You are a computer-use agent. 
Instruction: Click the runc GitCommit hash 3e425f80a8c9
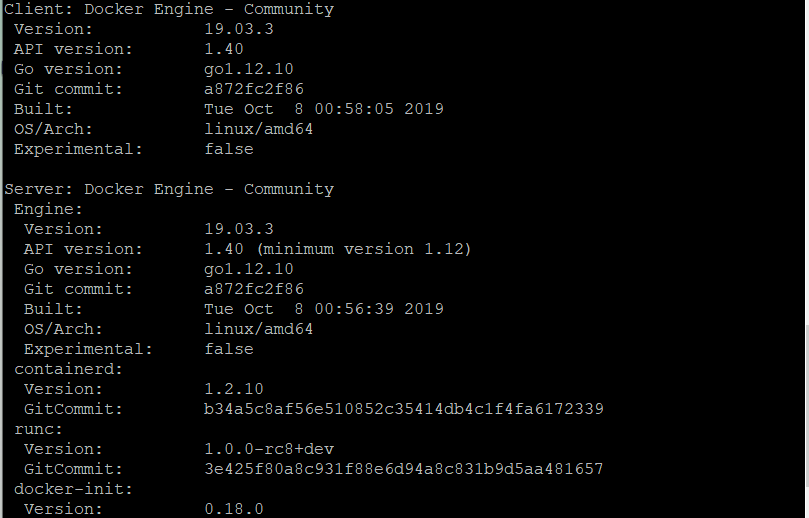pyautogui.click(x=403, y=469)
